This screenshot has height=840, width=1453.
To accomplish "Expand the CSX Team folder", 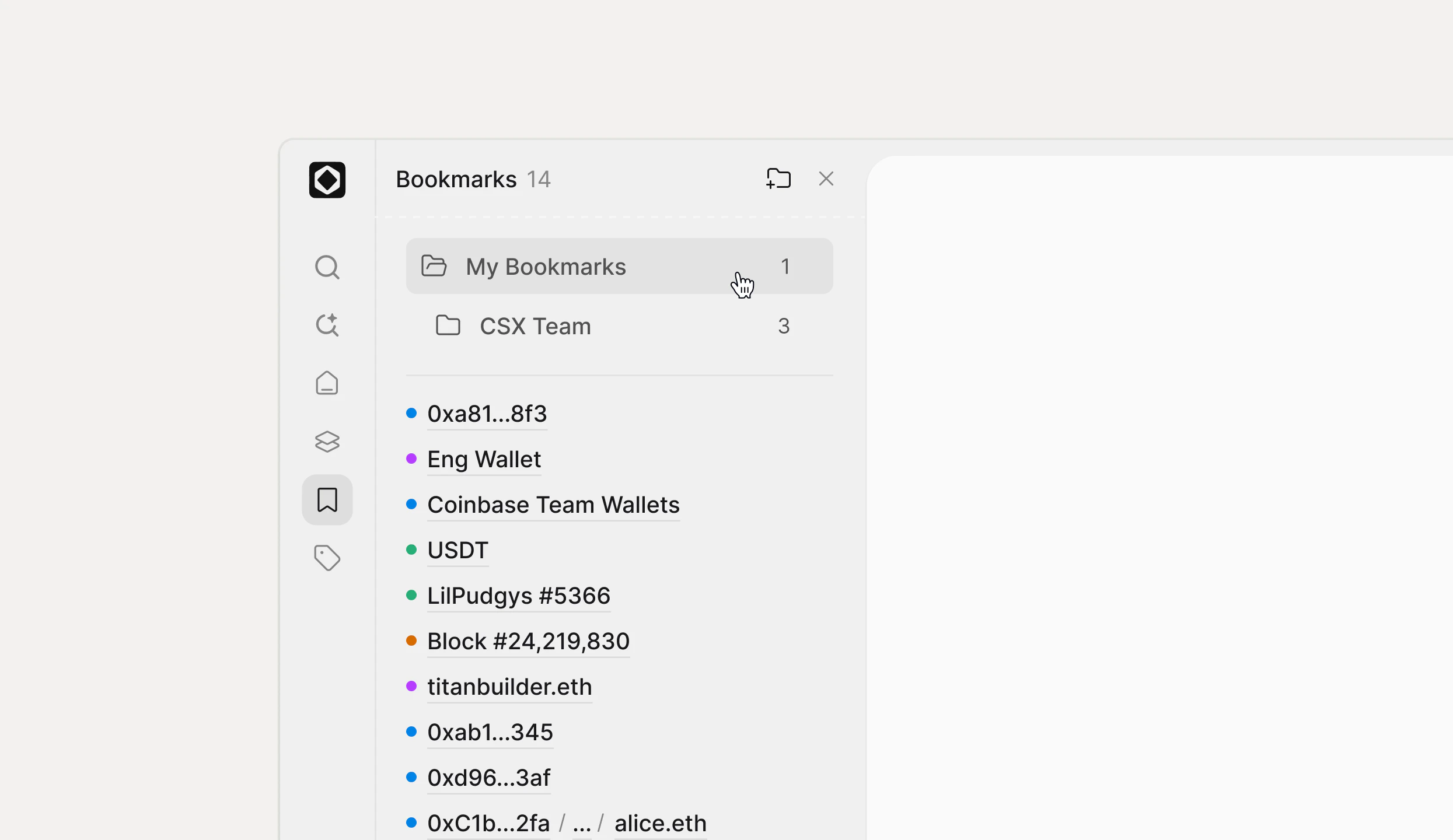I will pos(535,325).
